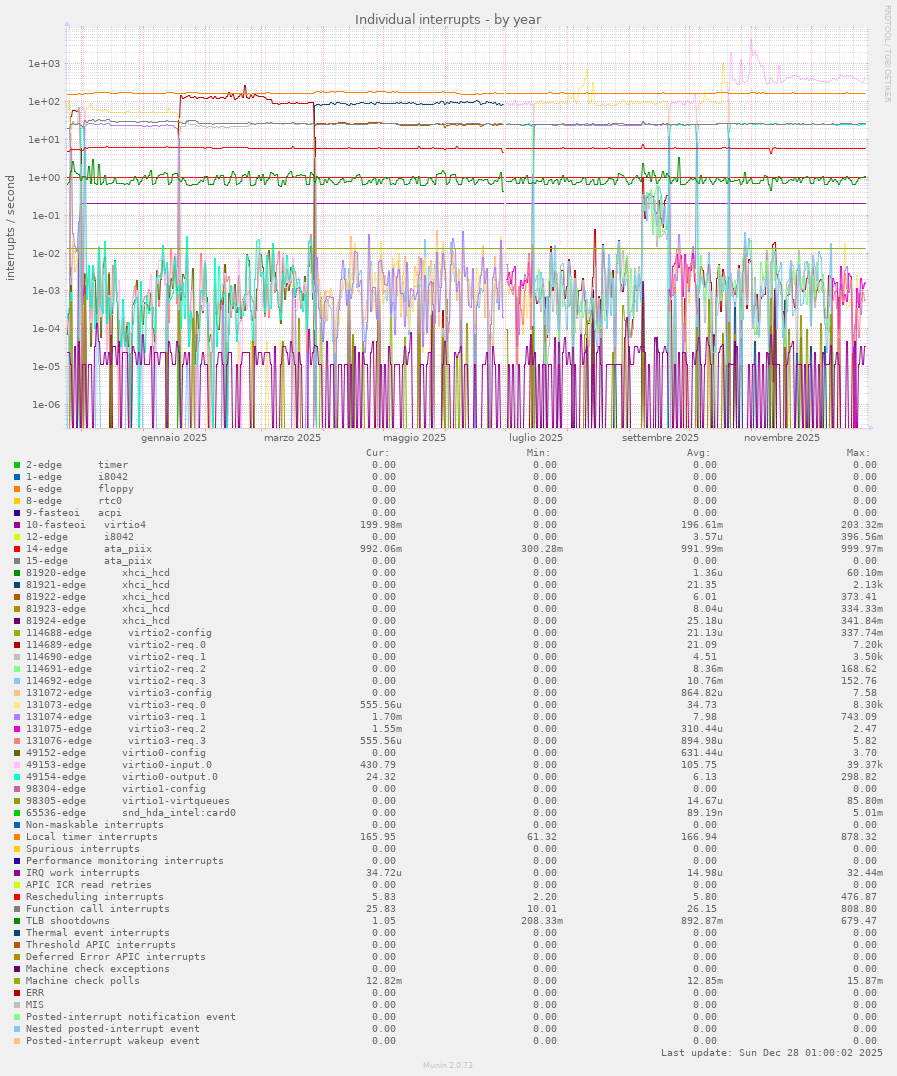
Task: Click the 'gennaio 2025' label on the time axis
Action: click(174, 438)
